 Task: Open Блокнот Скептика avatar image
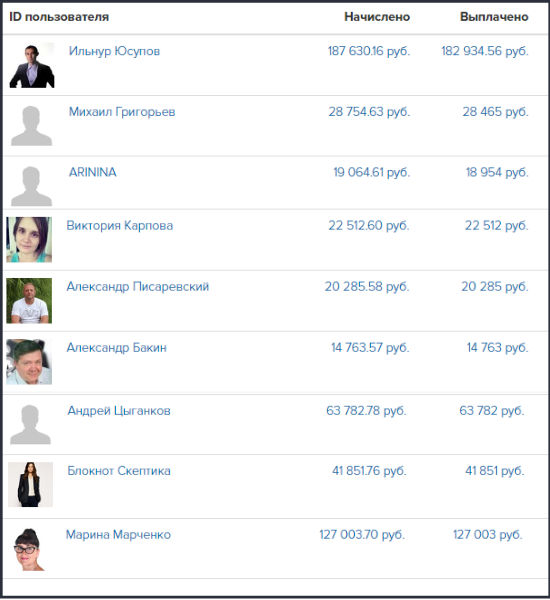tap(31, 485)
